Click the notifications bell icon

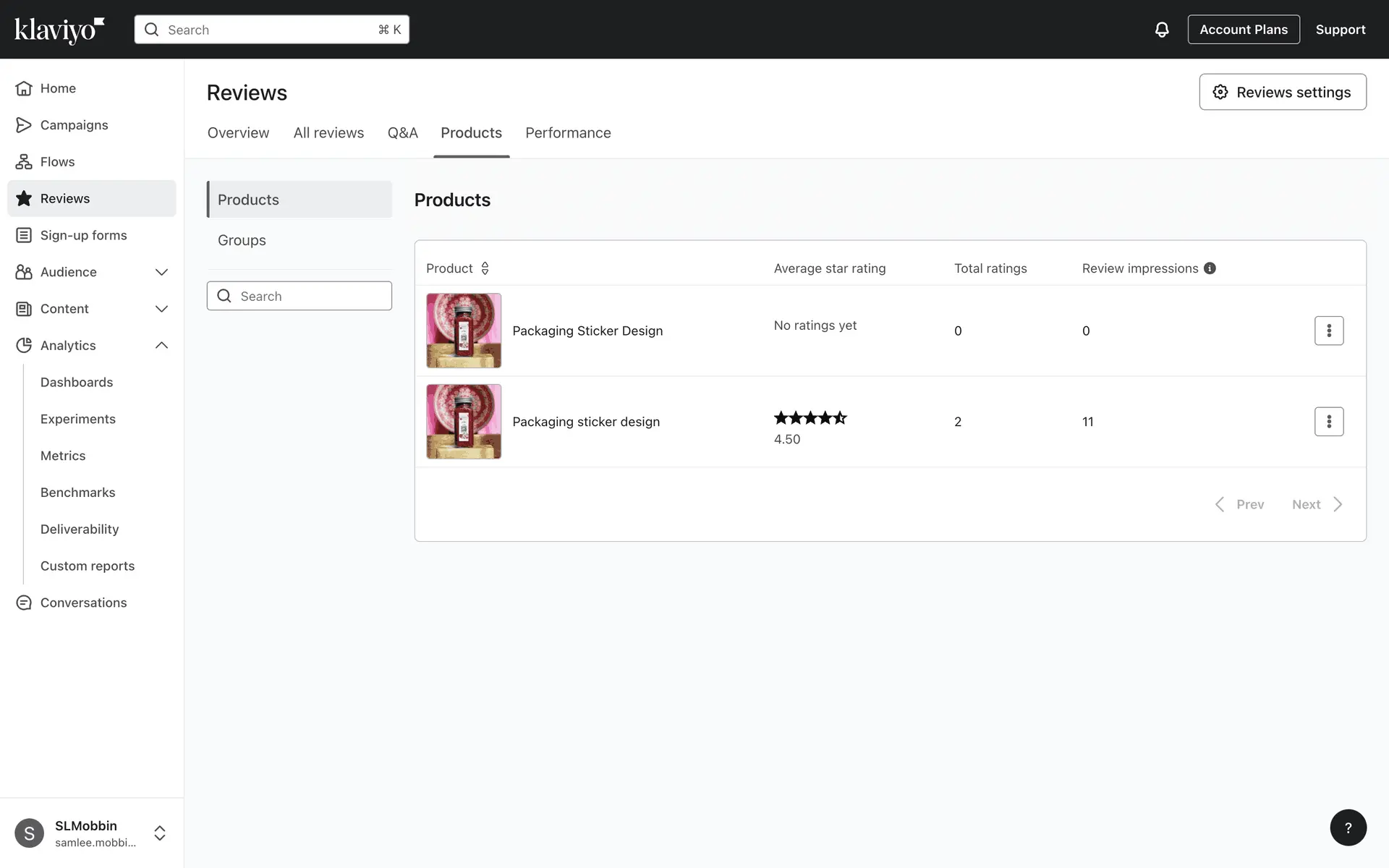1161,30
